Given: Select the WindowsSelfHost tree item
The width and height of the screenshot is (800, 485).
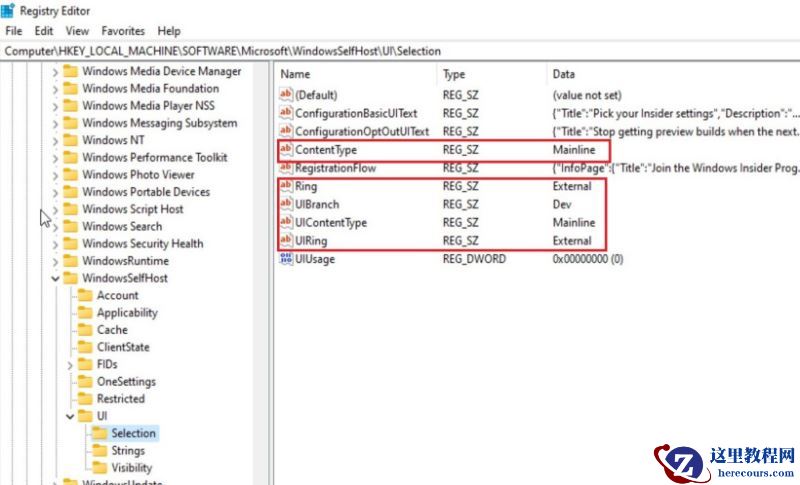Looking at the screenshot, I should (125, 278).
